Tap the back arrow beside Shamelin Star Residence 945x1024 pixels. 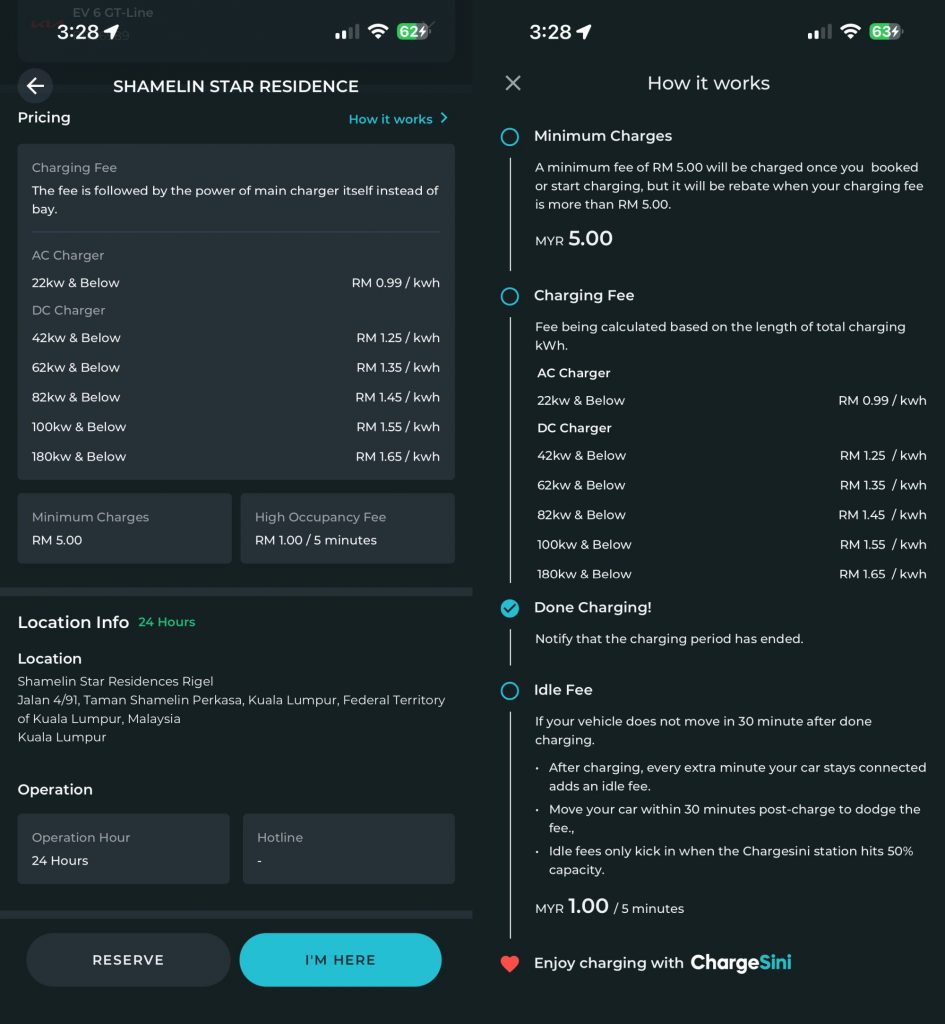click(36, 86)
